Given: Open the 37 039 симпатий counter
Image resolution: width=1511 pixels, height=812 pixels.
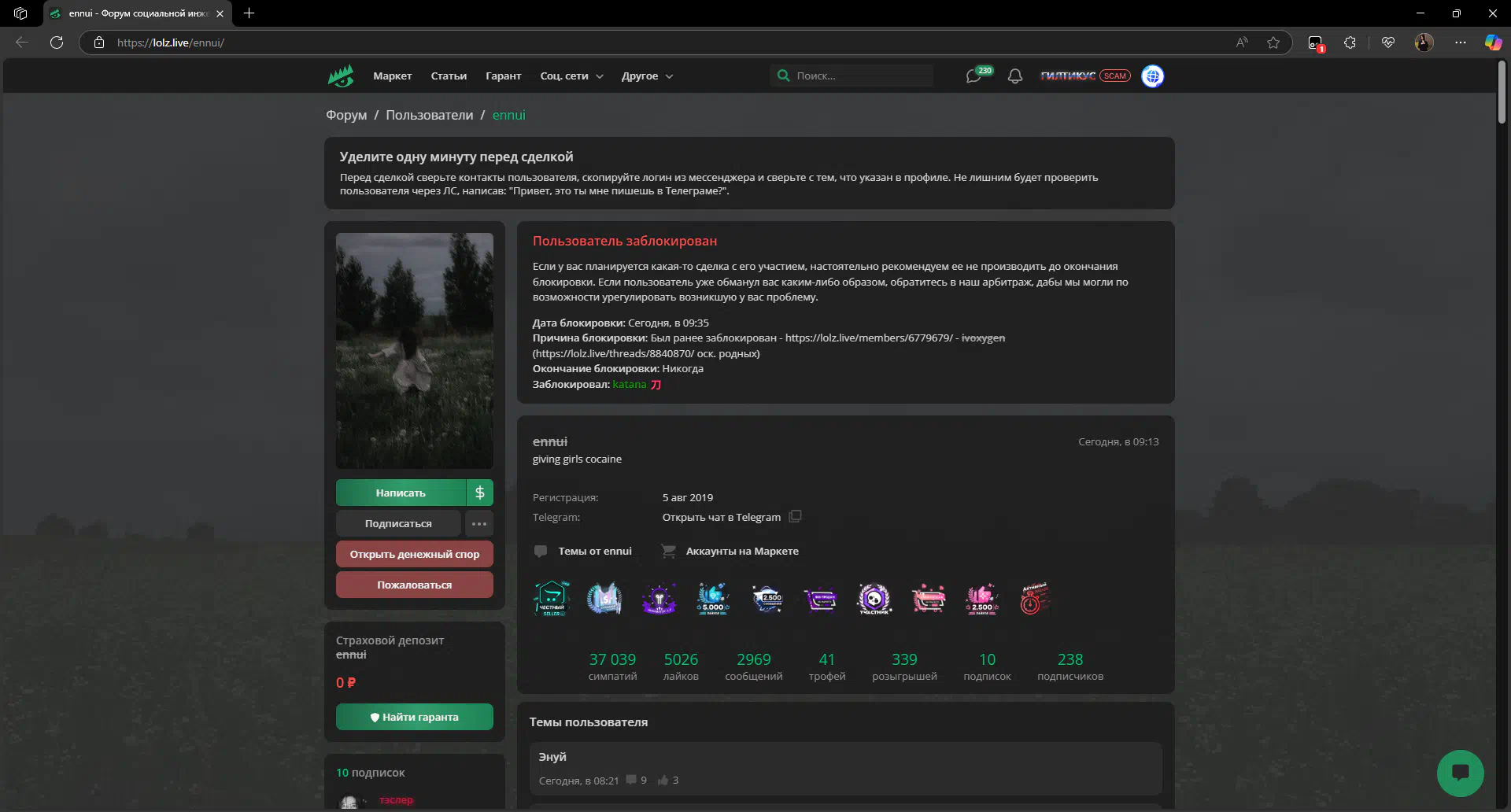Looking at the screenshot, I should click(x=612, y=666).
